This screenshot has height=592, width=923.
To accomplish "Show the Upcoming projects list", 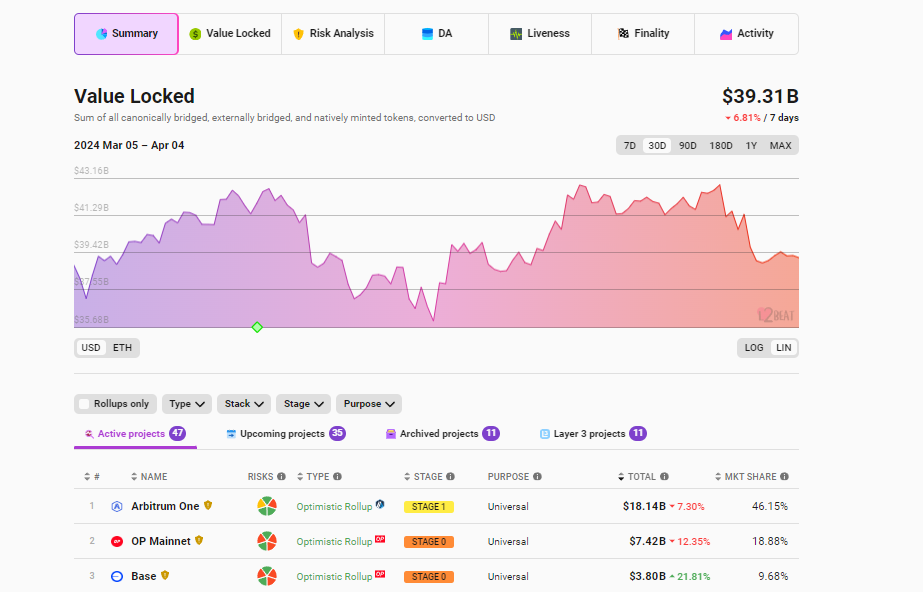I will [285, 434].
